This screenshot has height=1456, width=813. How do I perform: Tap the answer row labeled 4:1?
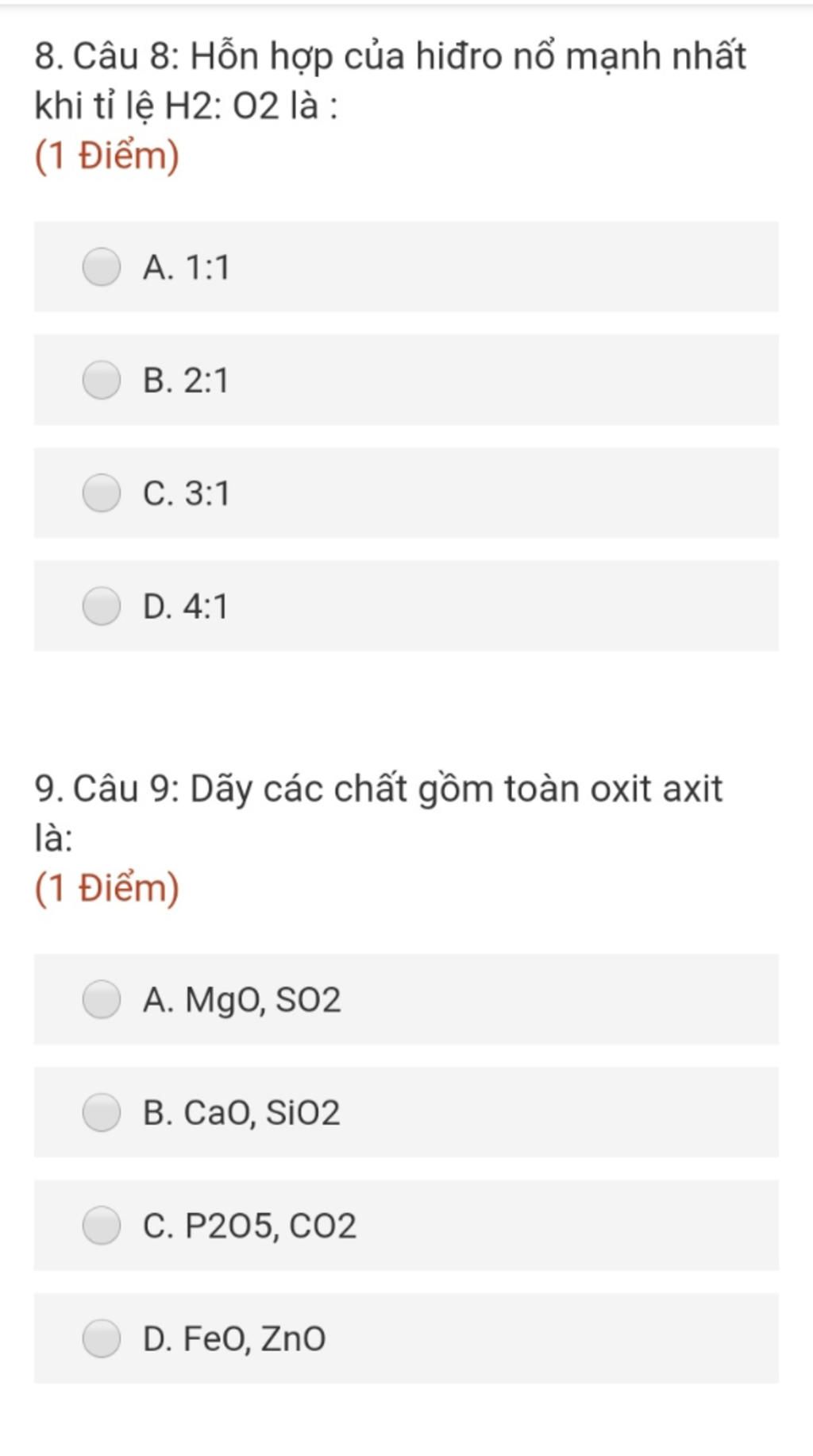[x=406, y=606]
